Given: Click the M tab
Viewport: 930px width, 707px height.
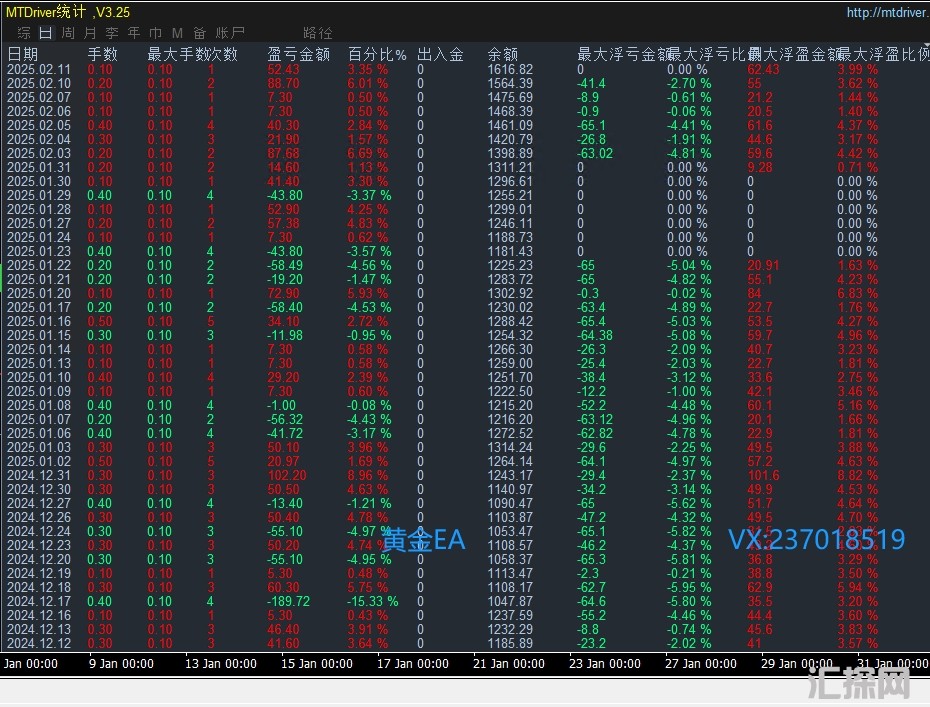Looking at the screenshot, I should [177, 33].
